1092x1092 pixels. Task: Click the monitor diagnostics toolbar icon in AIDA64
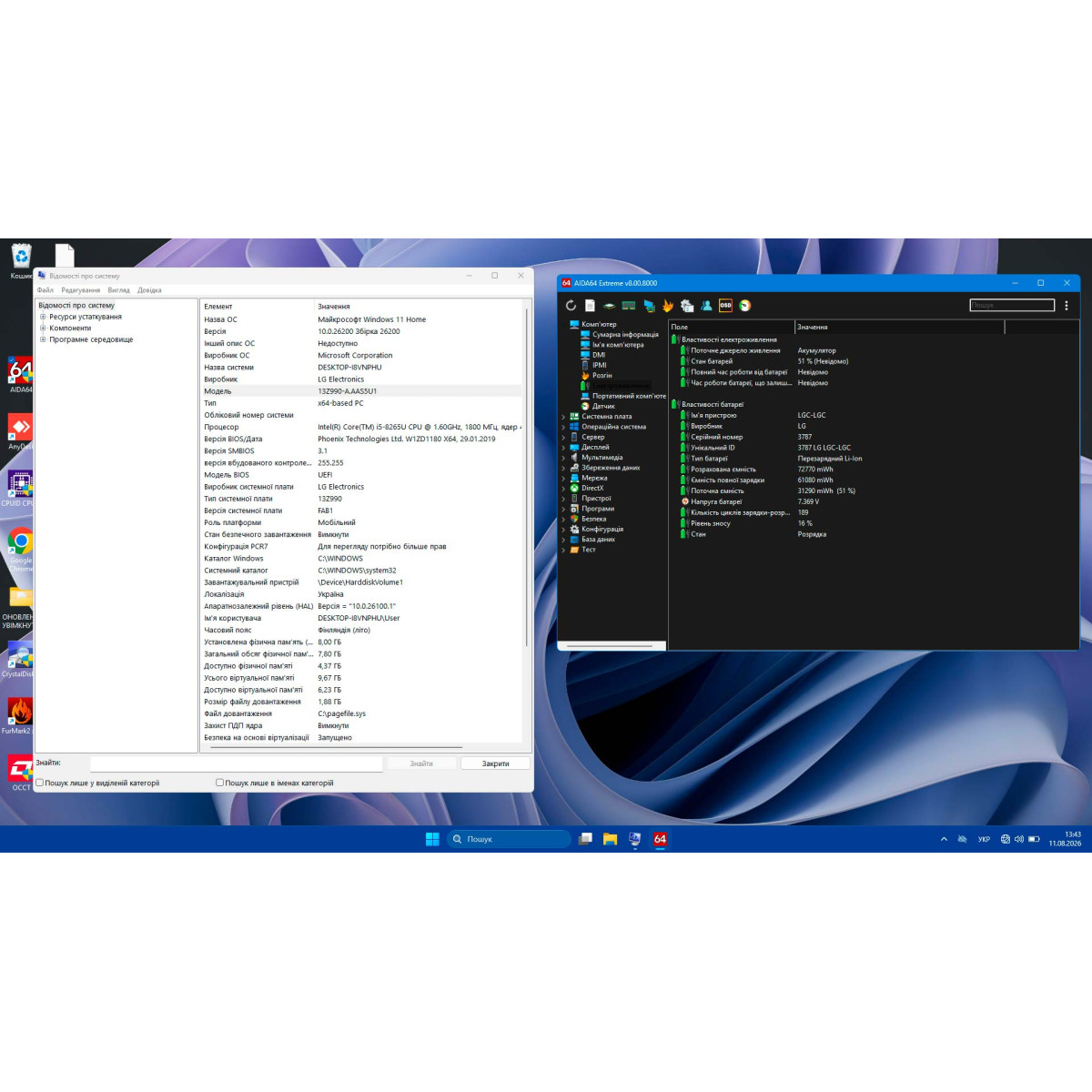(649, 306)
